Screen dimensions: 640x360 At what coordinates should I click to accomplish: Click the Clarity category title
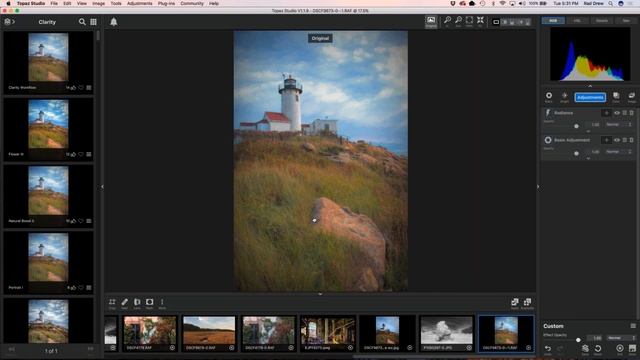click(47, 22)
